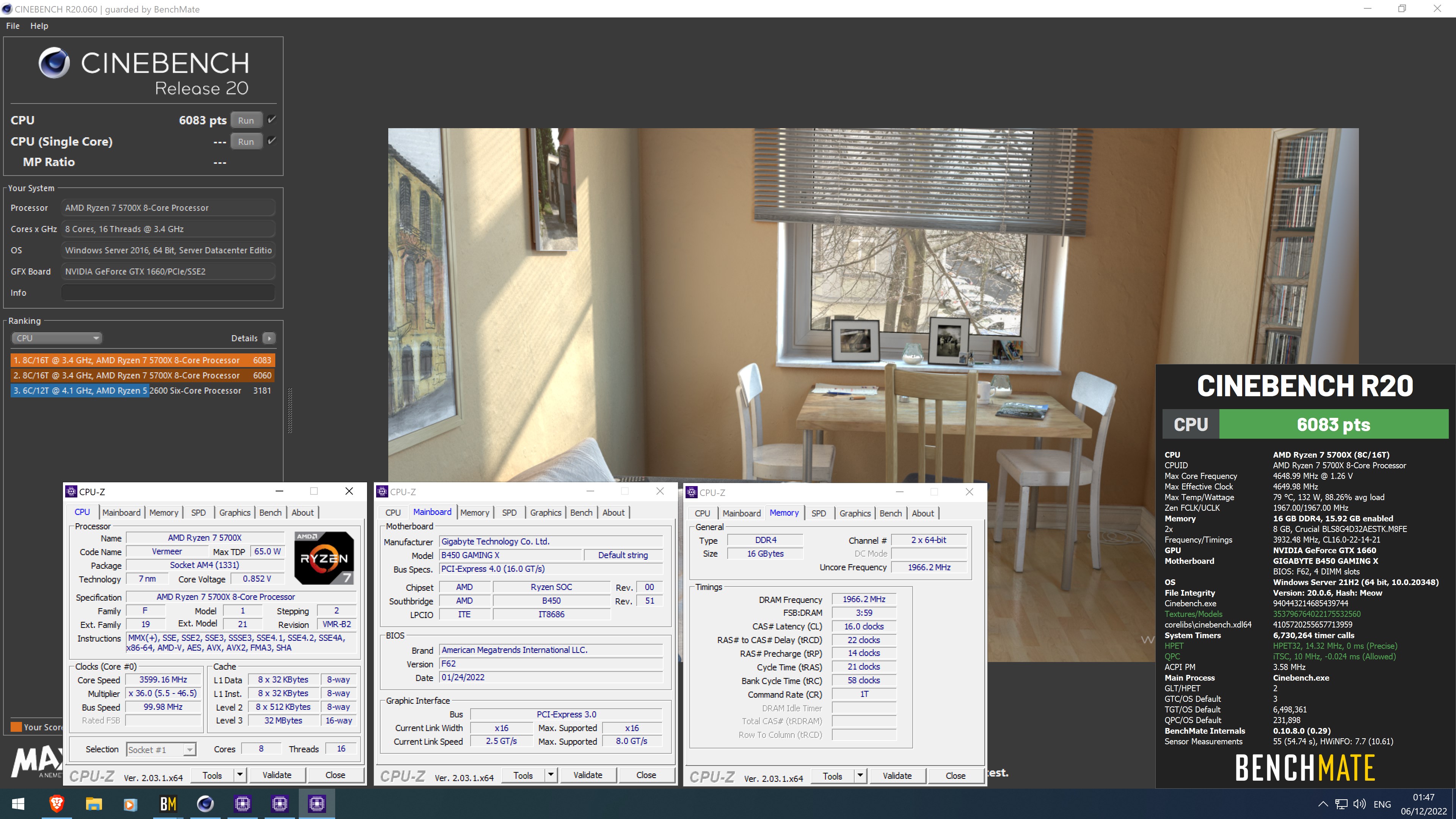Viewport: 1456px width, 819px height.
Task: Select the first CPU-Z taskbar icon
Action: tap(243, 803)
